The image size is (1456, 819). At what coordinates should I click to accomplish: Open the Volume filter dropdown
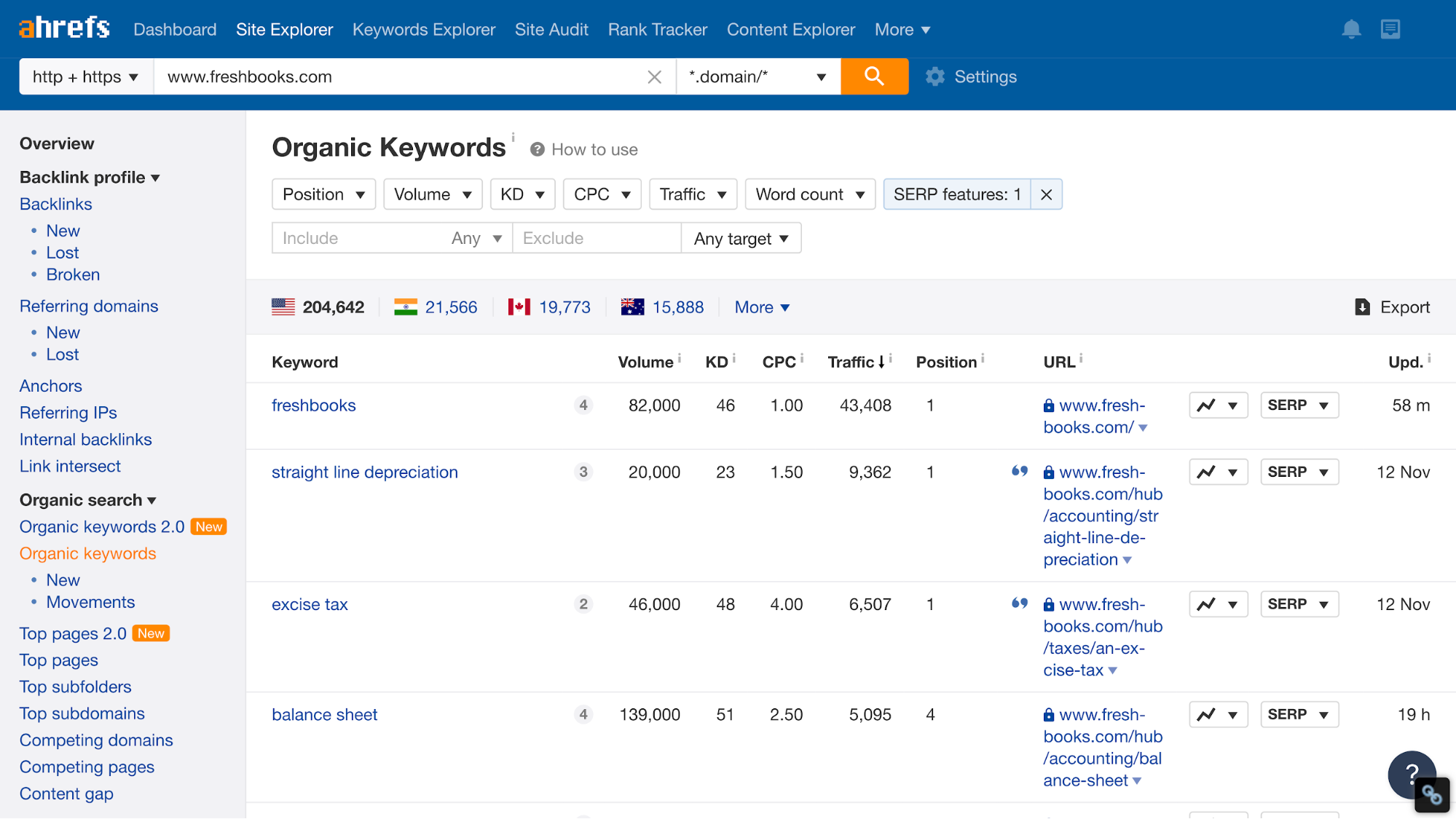pos(433,194)
